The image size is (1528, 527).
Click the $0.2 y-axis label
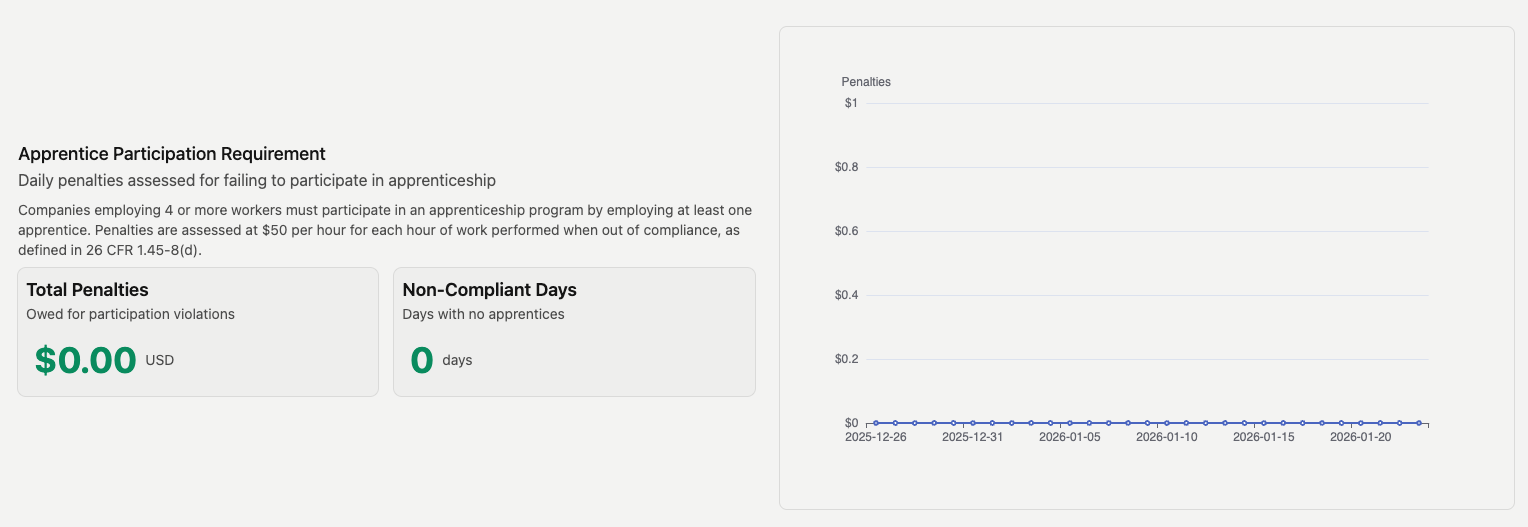point(847,359)
